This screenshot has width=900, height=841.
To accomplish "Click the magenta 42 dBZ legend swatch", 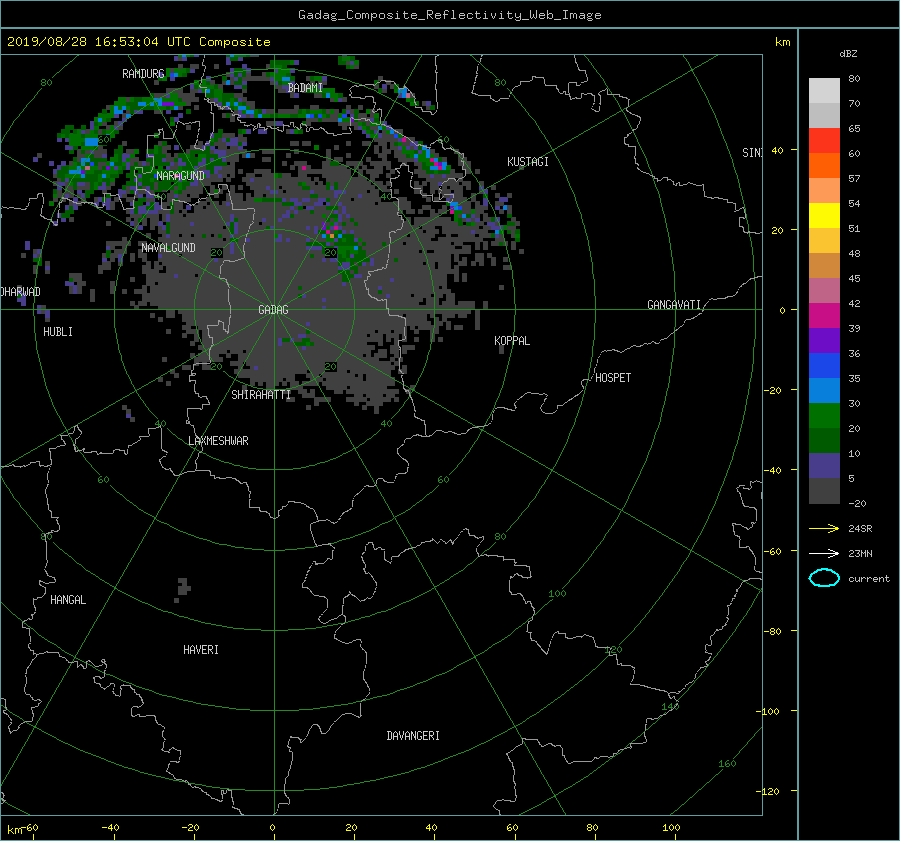I will [824, 316].
